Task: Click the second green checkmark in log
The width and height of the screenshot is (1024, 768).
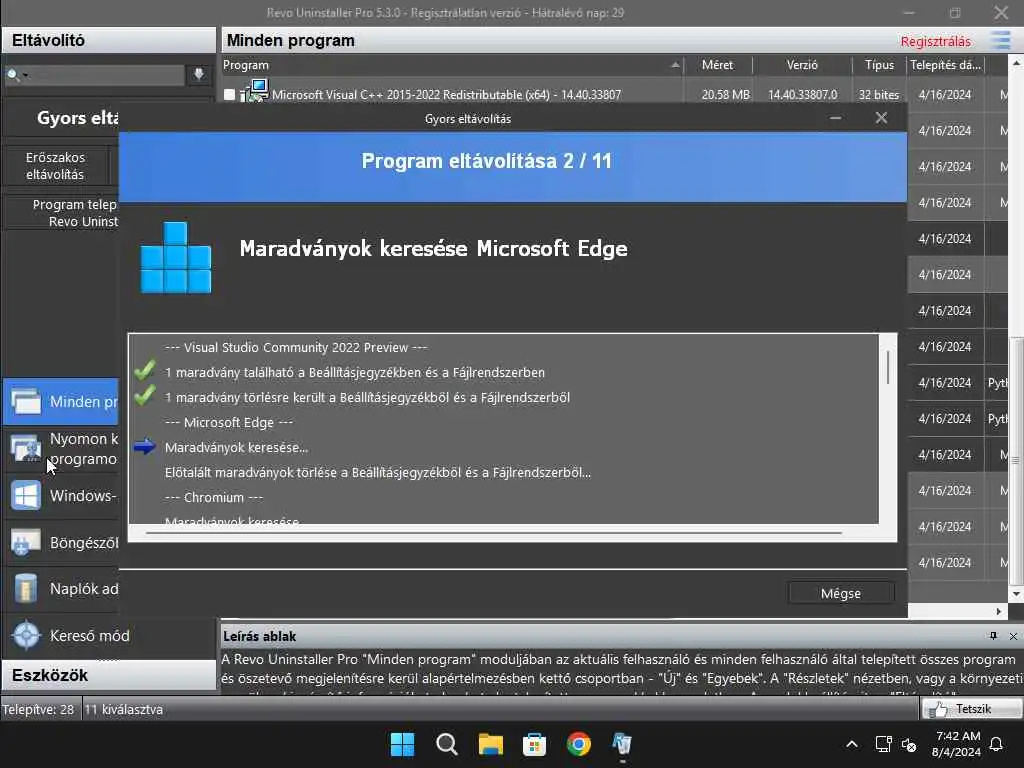Action: pyautogui.click(x=145, y=394)
